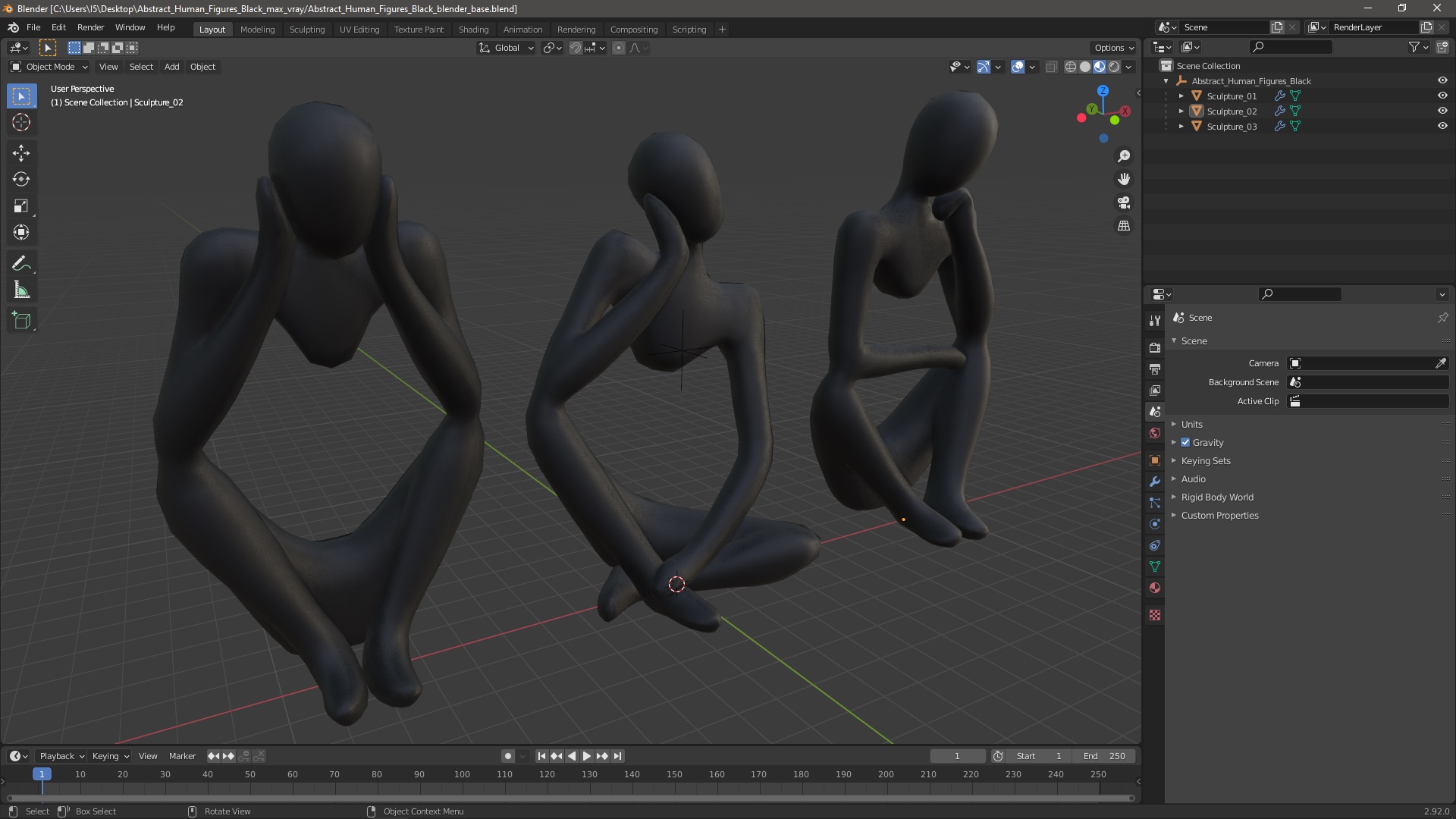1456x819 pixels.
Task: Click the current frame number field
Action: (x=958, y=756)
